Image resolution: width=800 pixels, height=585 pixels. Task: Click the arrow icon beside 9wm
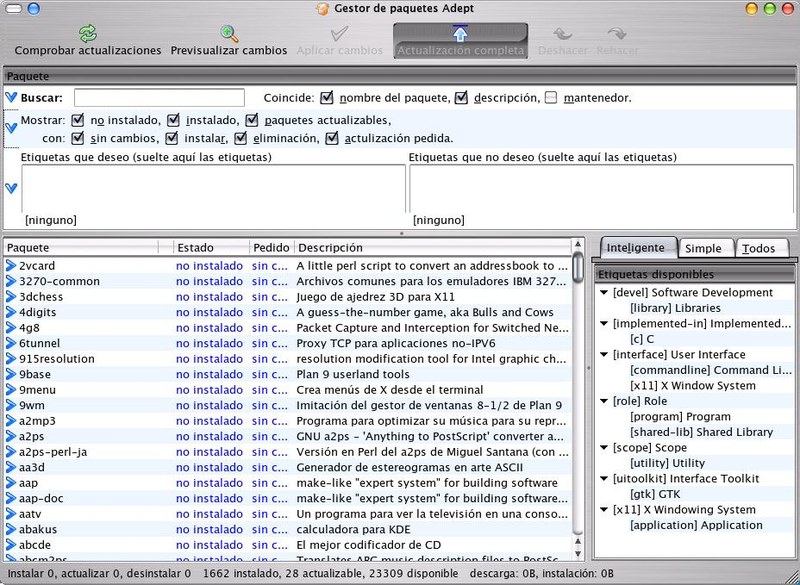(x=11, y=405)
